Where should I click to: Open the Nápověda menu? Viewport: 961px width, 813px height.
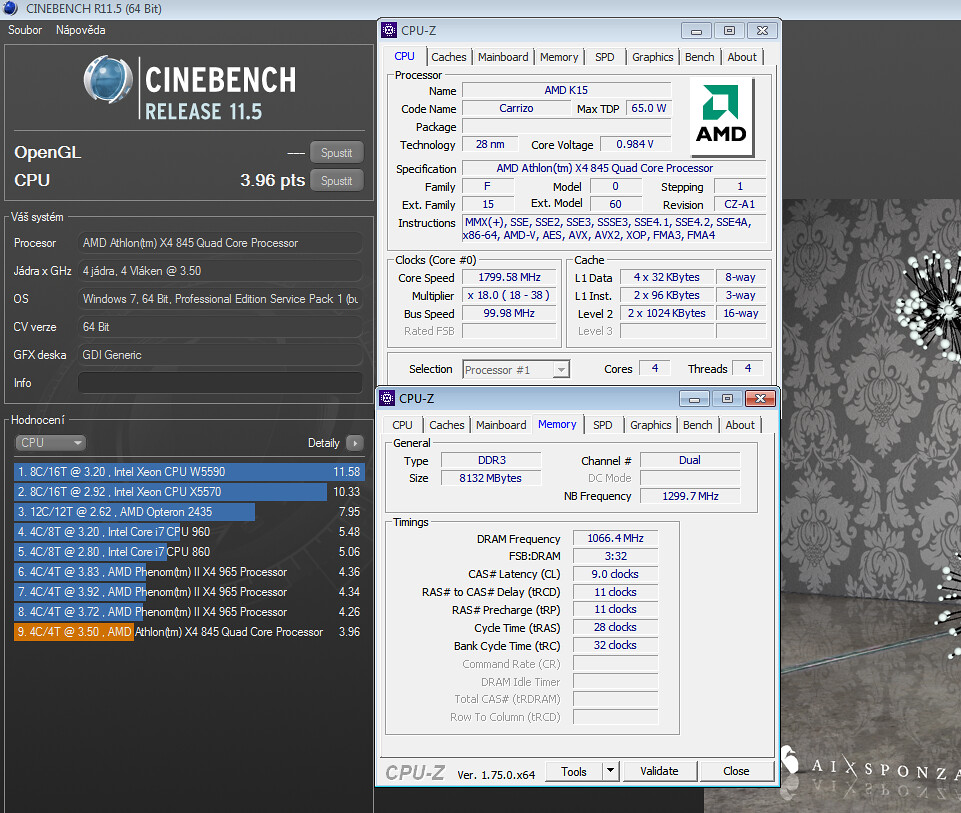(x=80, y=29)
